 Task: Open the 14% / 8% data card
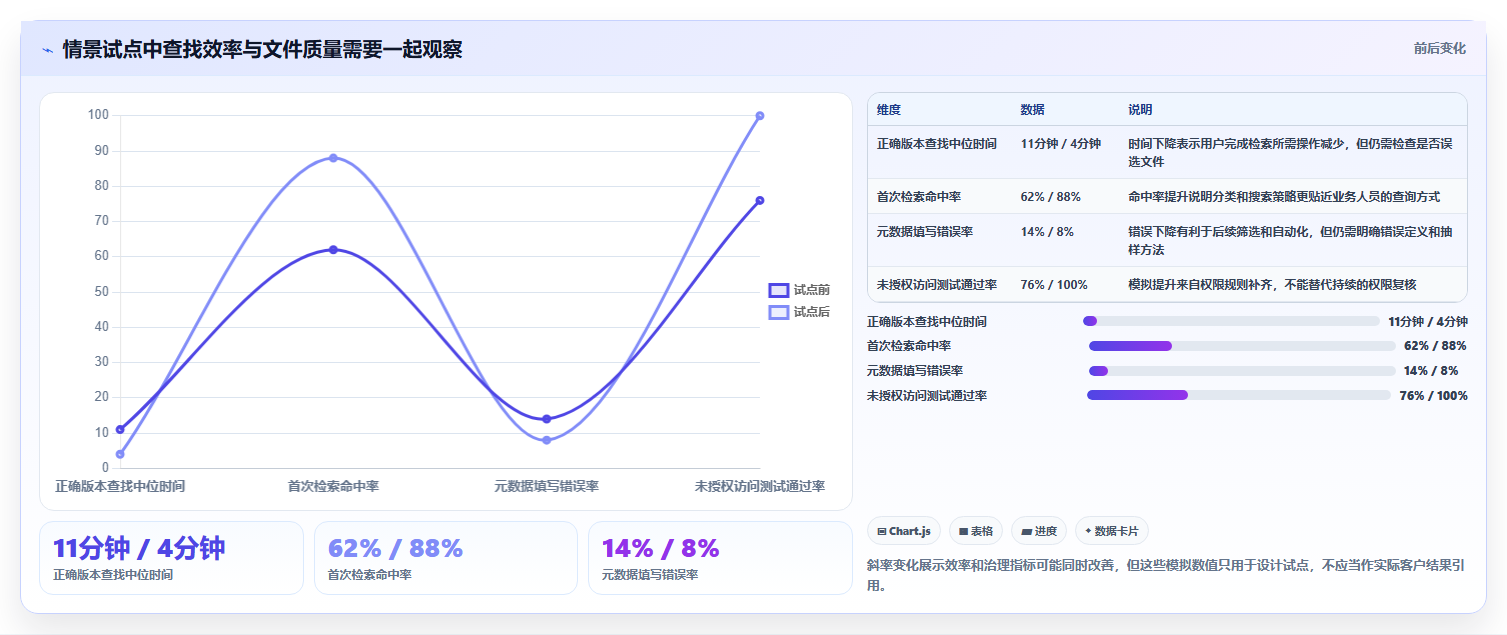point(720,558)
